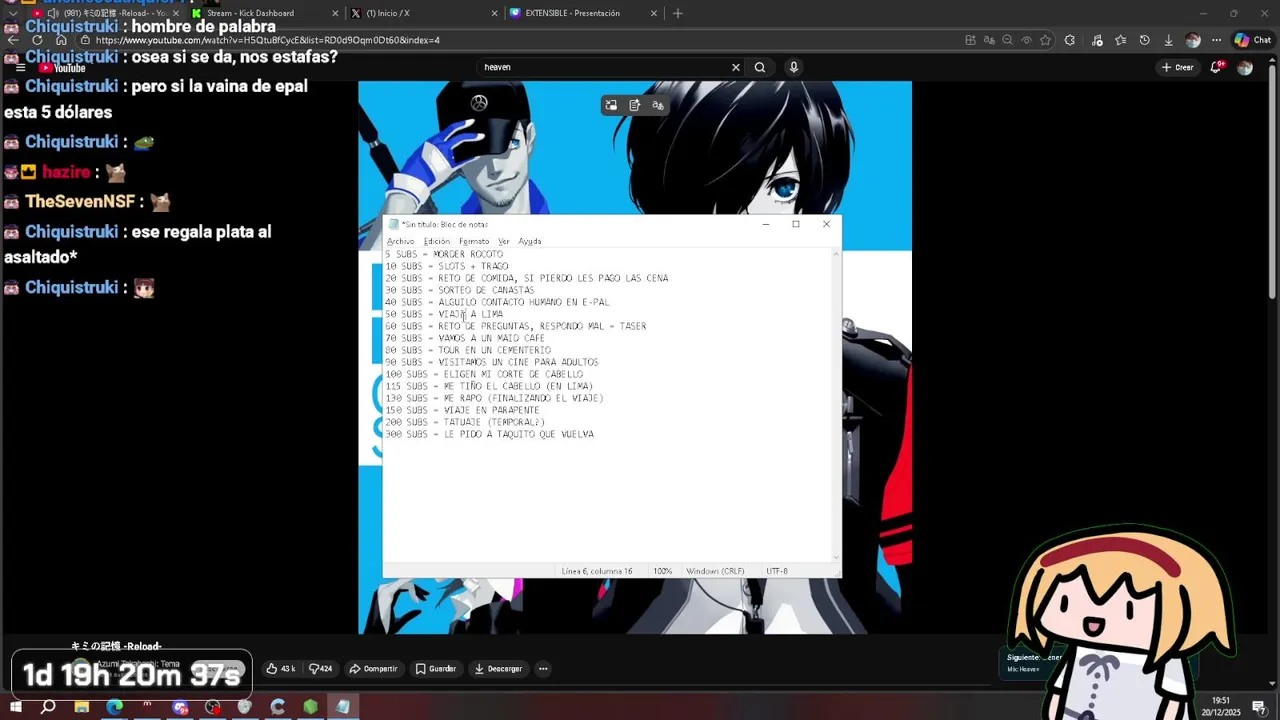The width and height of the screenshot is (1280, 720).
Task: Open Notepad 'Ver' menu
Action: [504, 241]
